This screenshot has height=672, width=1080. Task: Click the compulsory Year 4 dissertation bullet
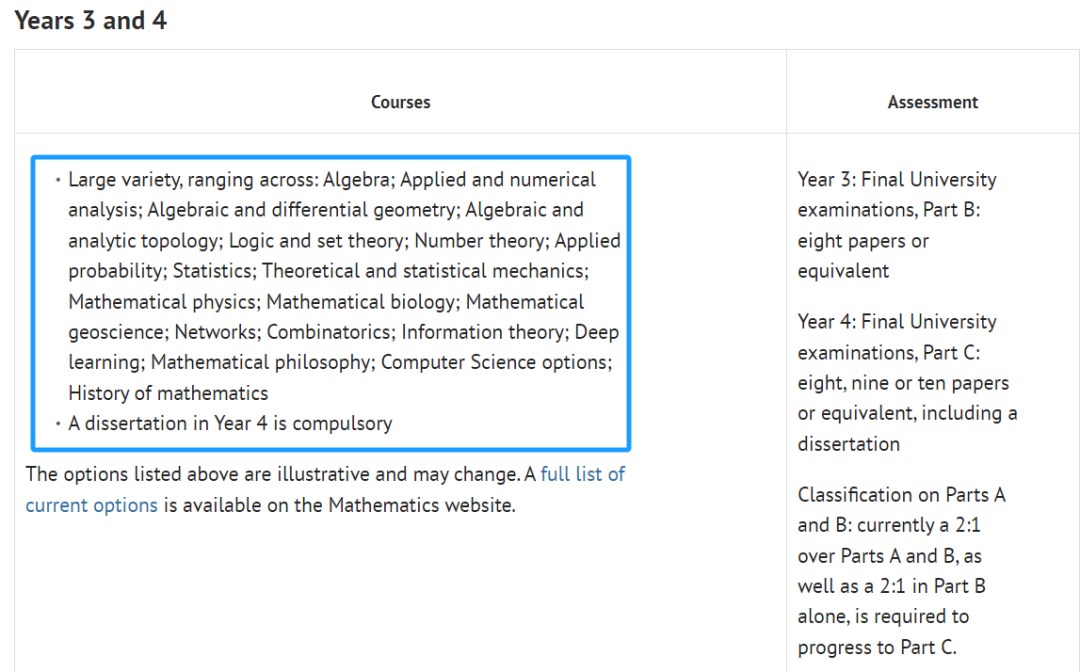point(230,423)
